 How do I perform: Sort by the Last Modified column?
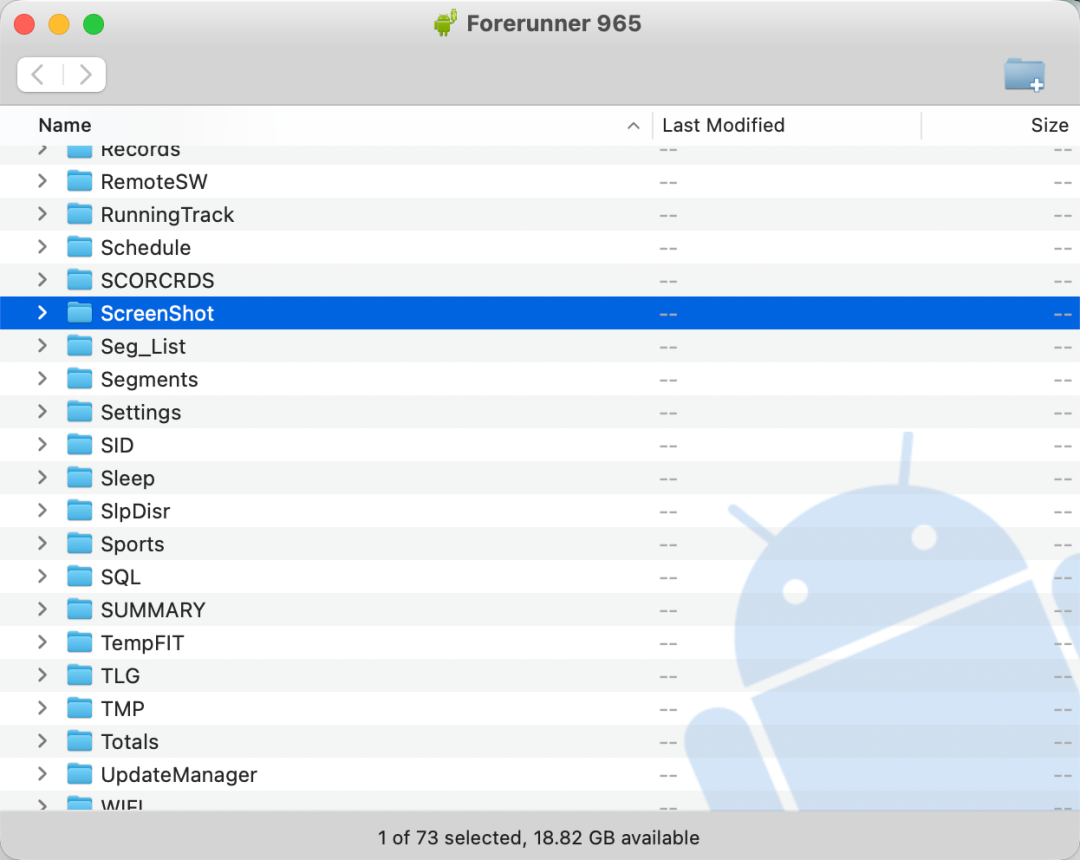(723, 125)
